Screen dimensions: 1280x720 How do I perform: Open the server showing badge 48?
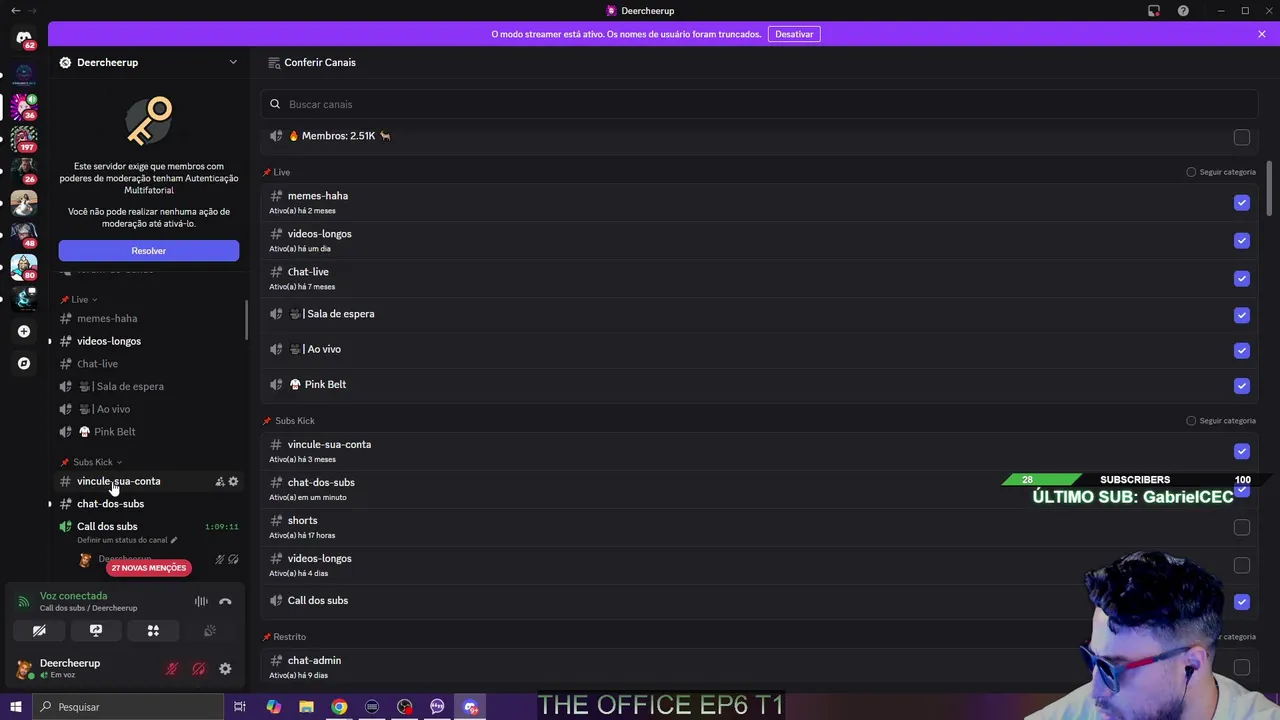pos(24,234)
